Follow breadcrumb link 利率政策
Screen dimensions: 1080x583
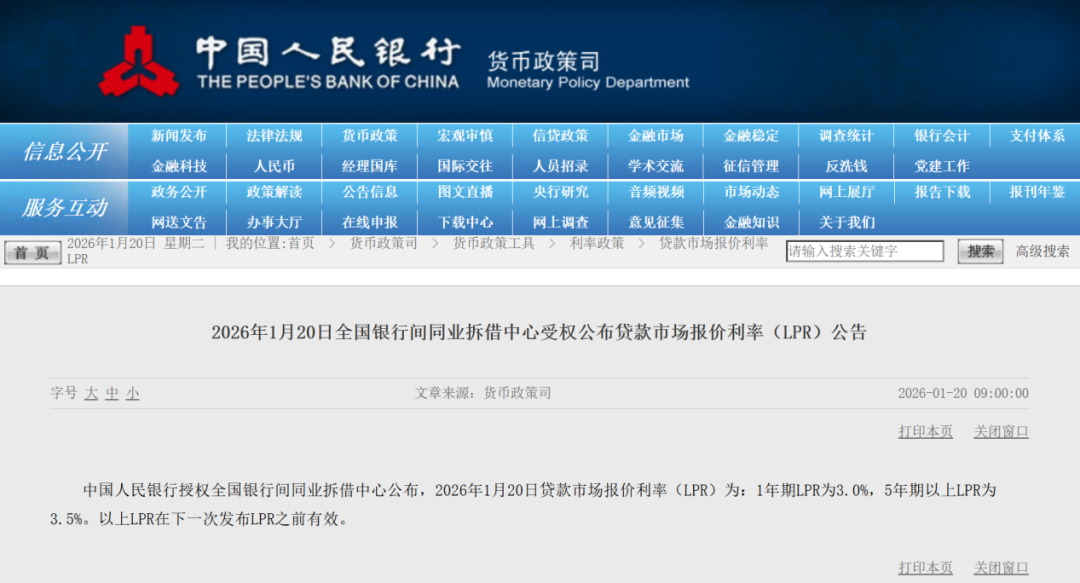point(596,243)
